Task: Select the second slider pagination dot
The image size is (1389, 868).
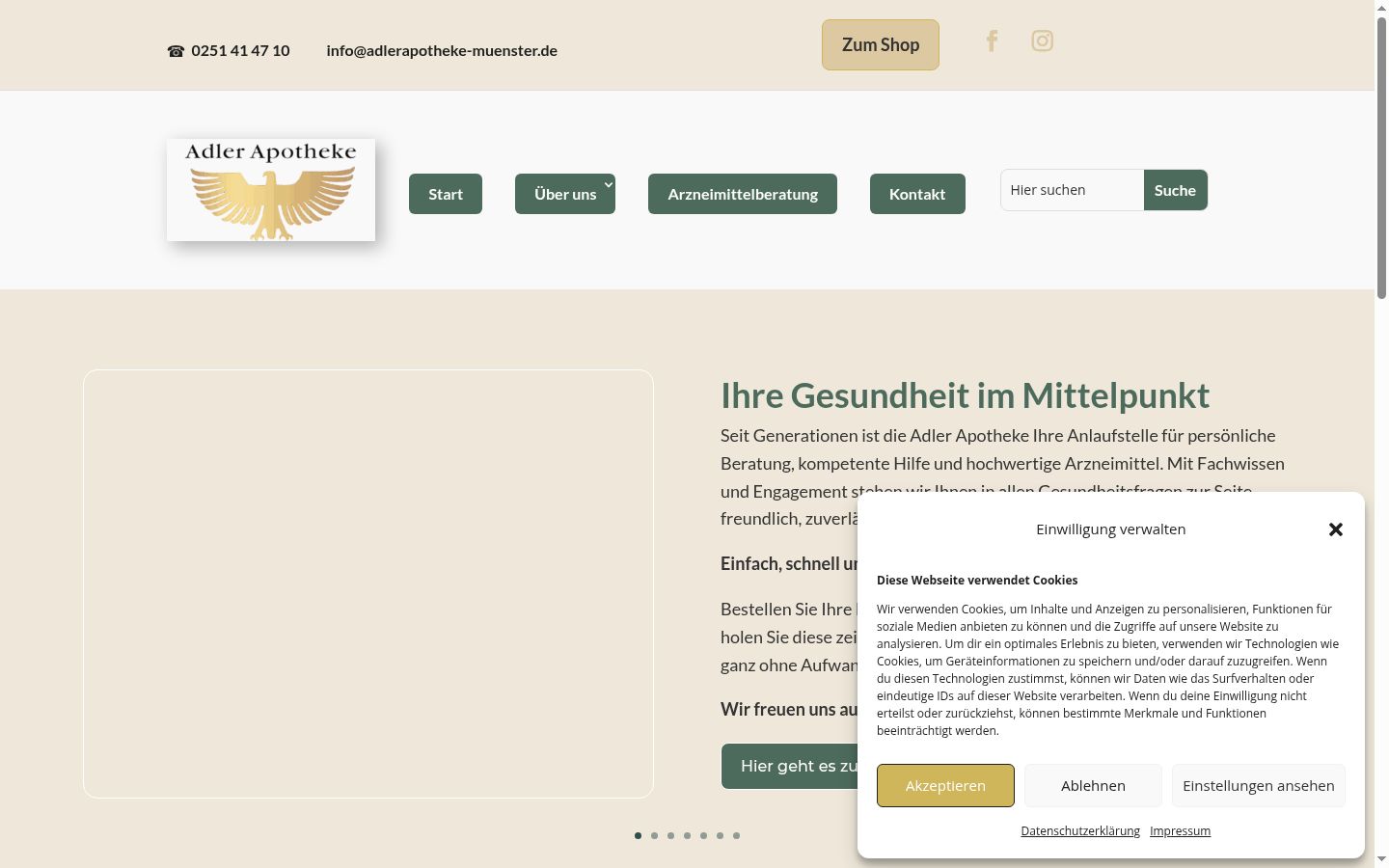Action: (x=654, y=835)
